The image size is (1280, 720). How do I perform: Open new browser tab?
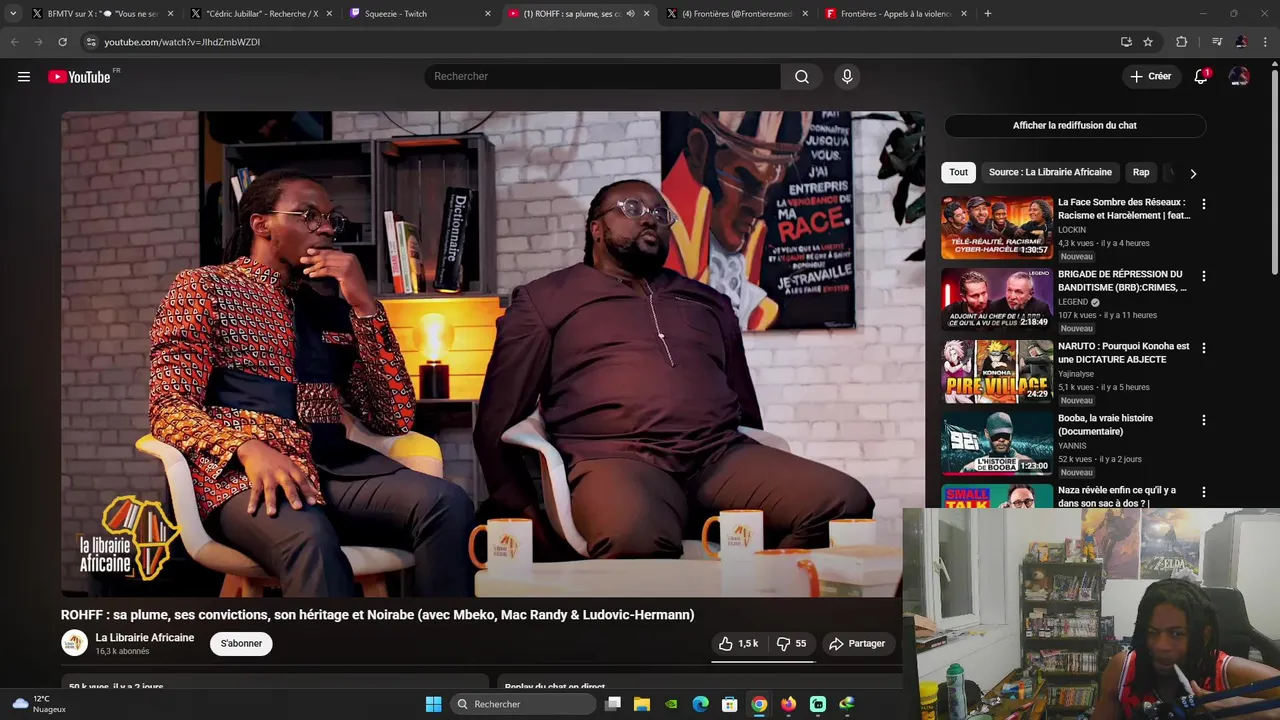tap(988, 14)
